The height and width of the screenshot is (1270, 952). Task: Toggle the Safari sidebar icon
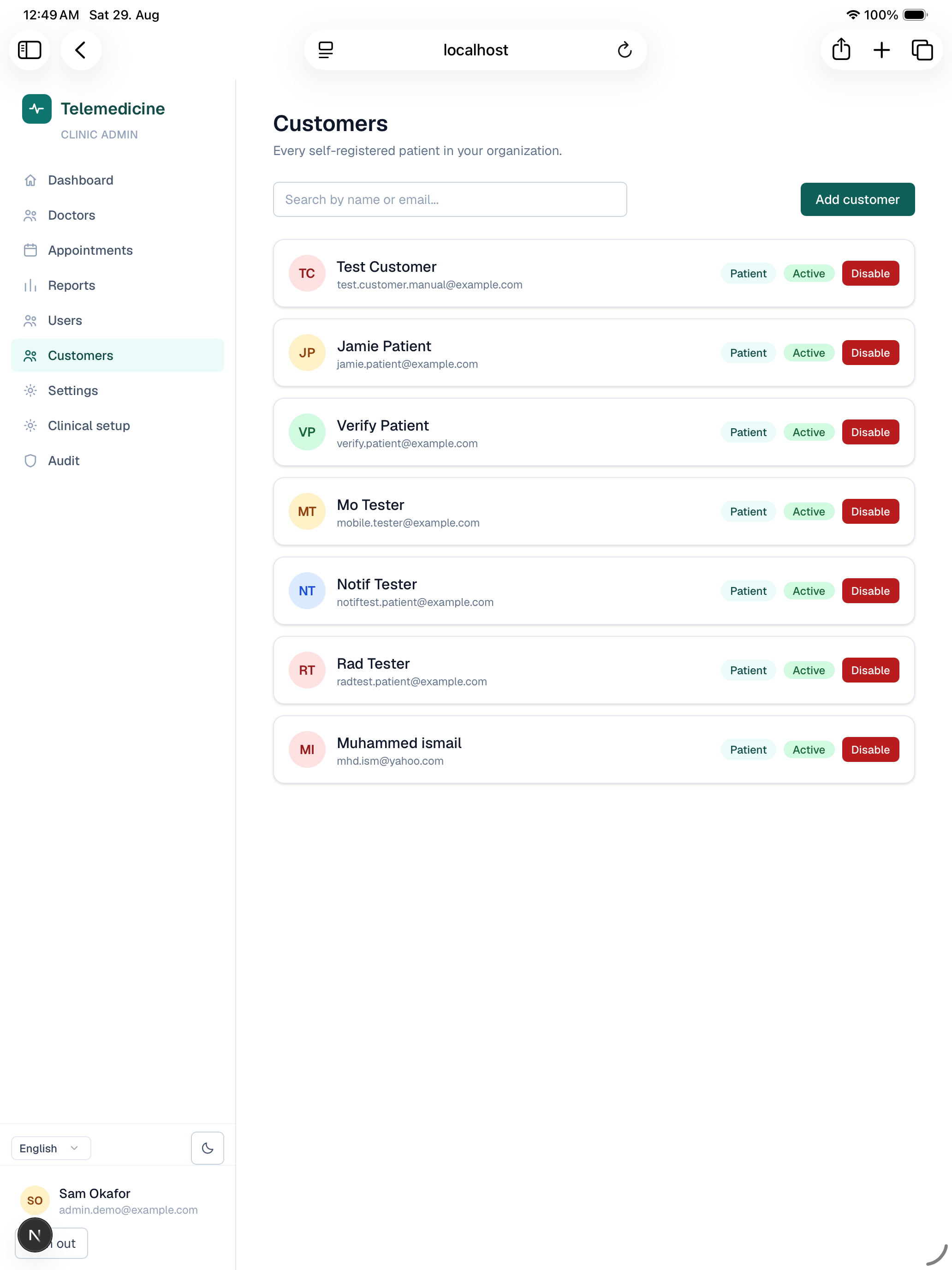(x=29, y=50)
